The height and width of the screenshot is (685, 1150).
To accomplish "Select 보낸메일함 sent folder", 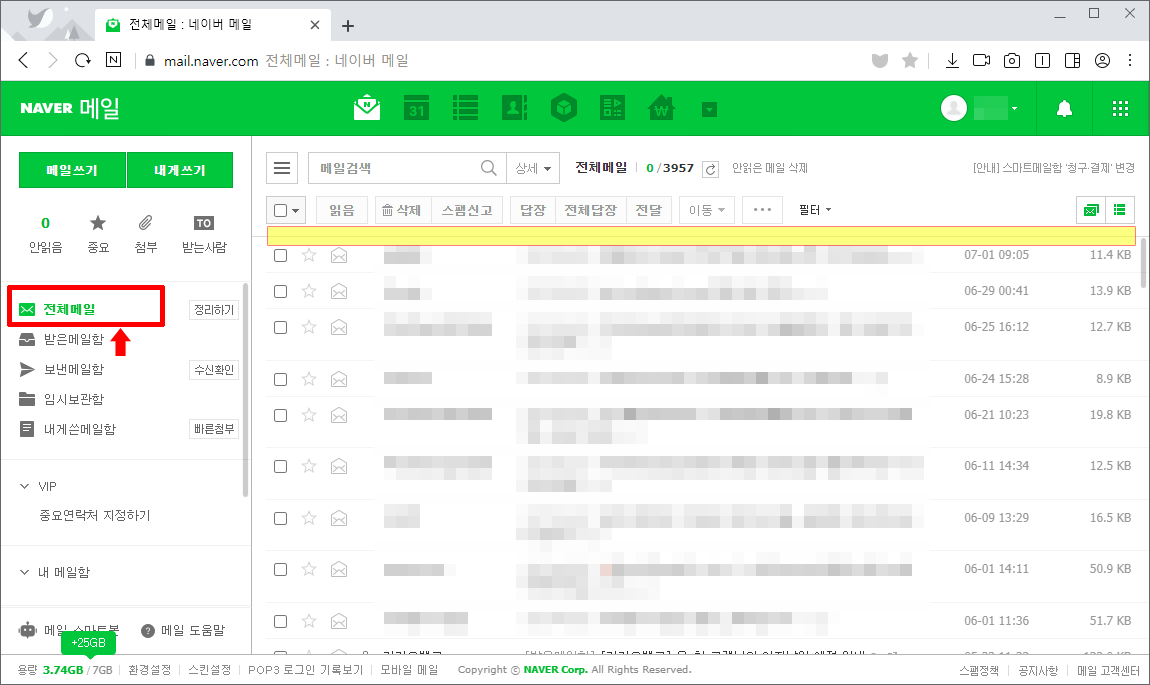I will 73,370.
